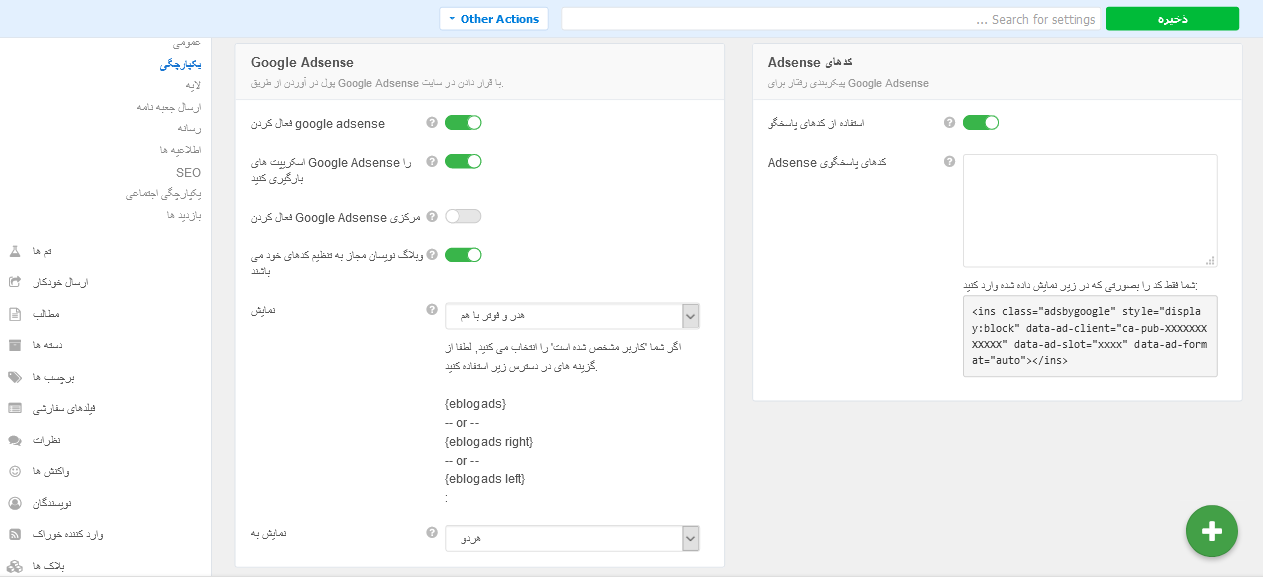Toggle the load Google Adsense scripts switch
Screen dimensions: 1263x577
(x=463, y=161)
